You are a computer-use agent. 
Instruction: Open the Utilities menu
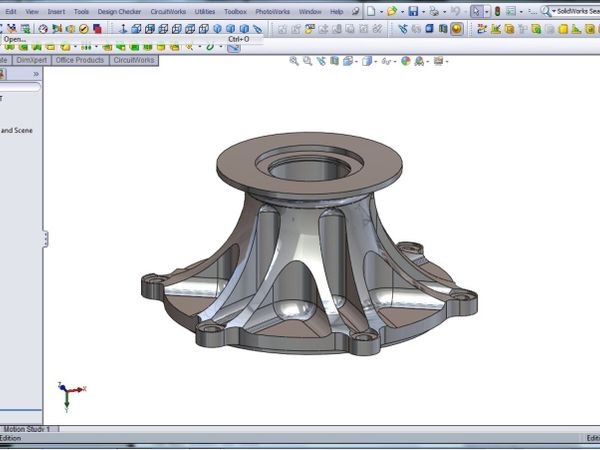pyautogui.click(x=205, y=11)
